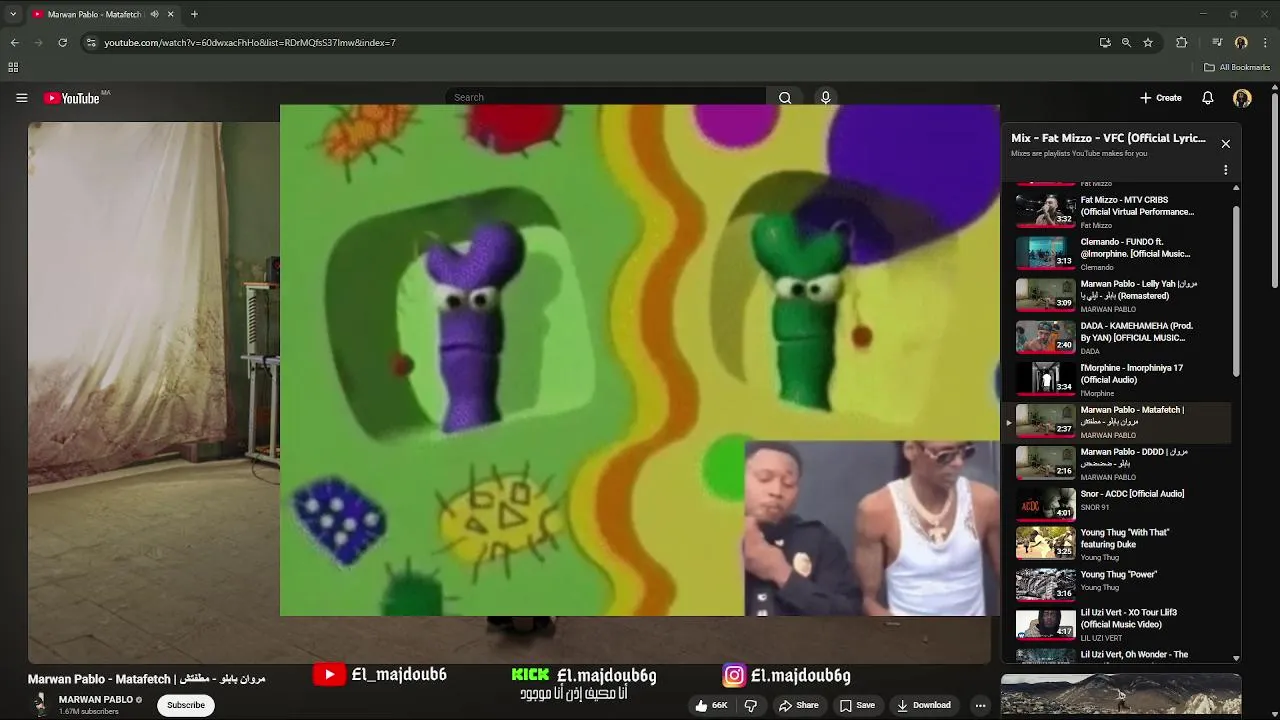Download the video
The height and width of the screenshot is (720, 1280).
924,705
